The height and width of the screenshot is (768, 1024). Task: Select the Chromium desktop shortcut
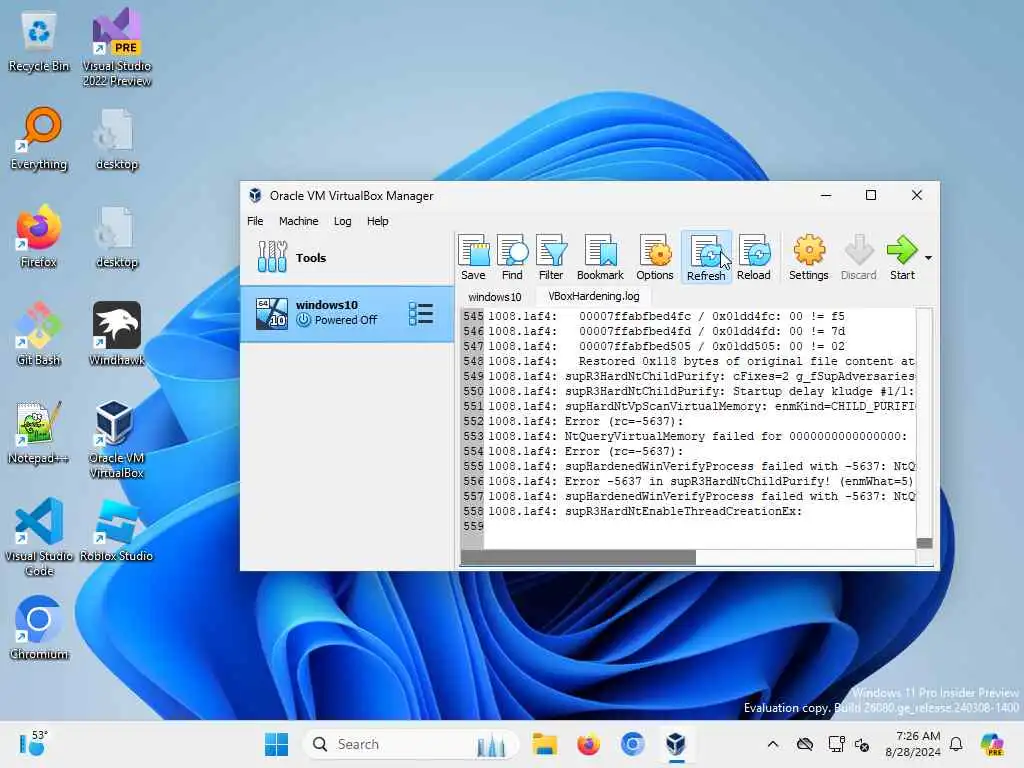click(x=39, y=628)
